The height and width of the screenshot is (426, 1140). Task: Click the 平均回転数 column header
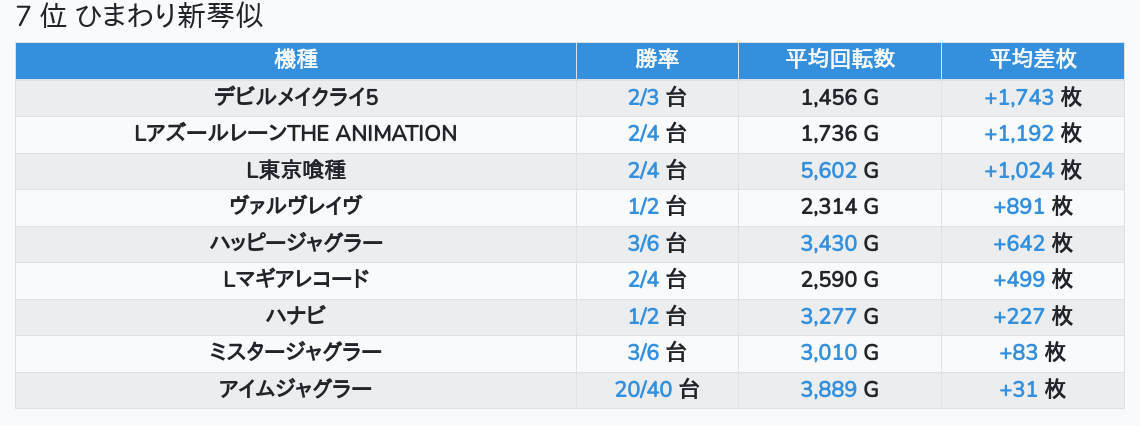[x=840, y=60]
